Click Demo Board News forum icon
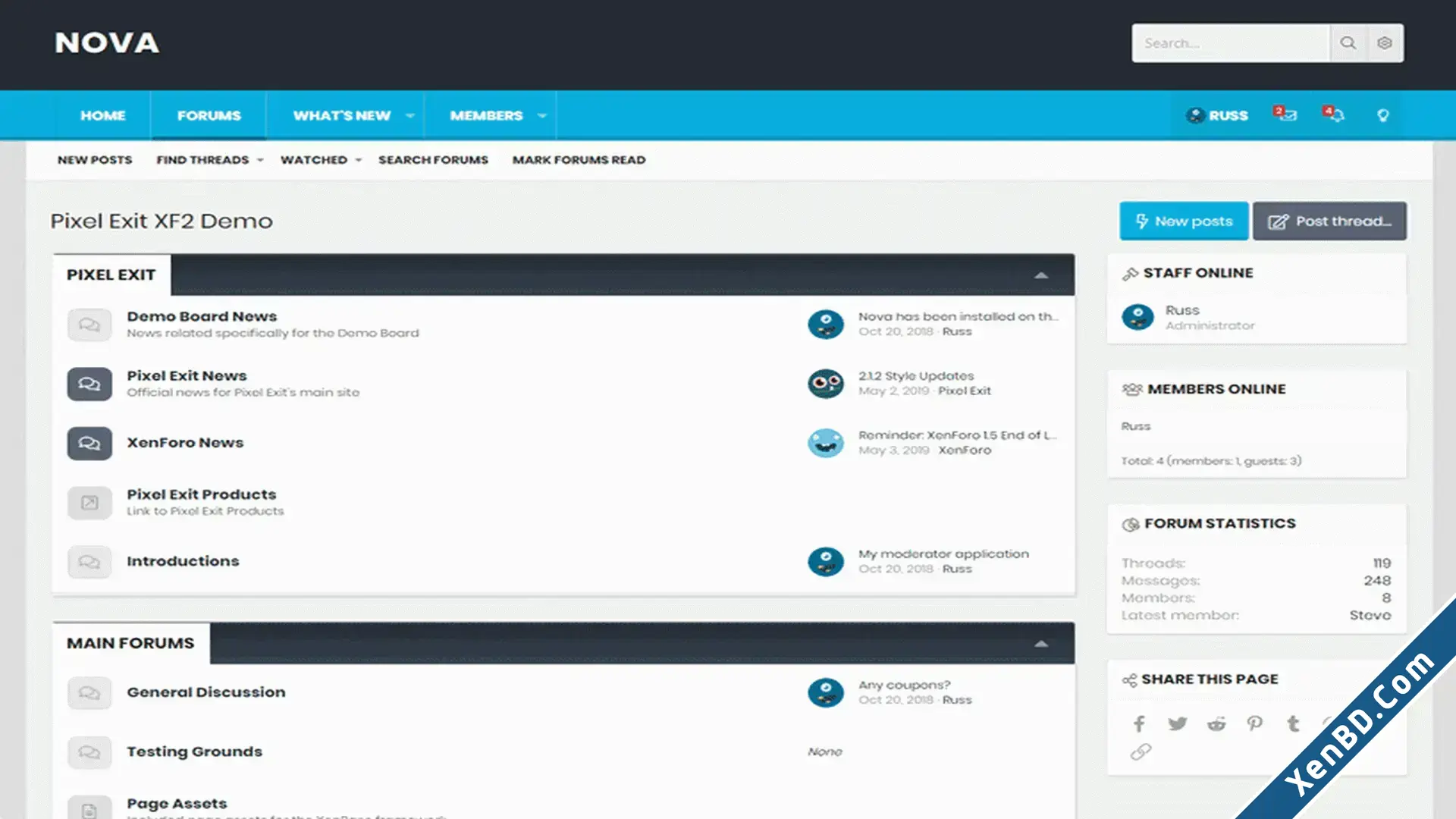The image size is (1456, 819). [89, 325]
